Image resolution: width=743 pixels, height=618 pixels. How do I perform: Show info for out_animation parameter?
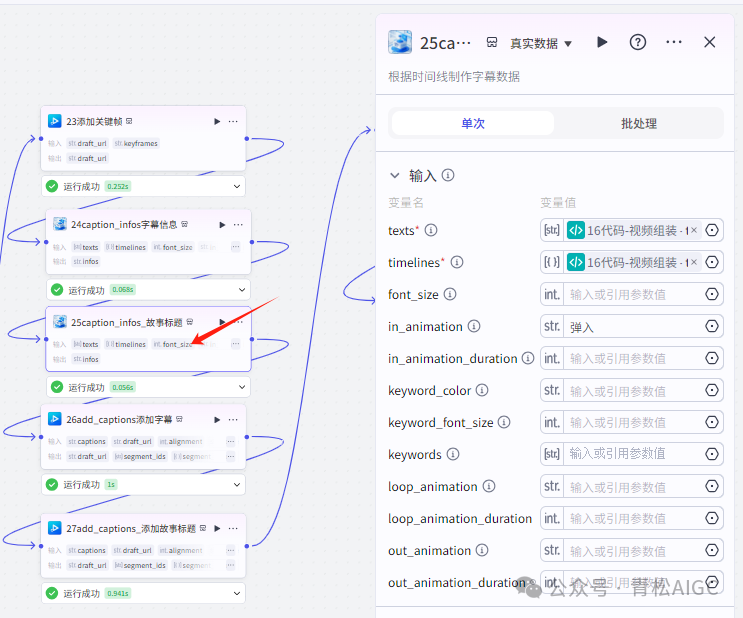(482, 550)
